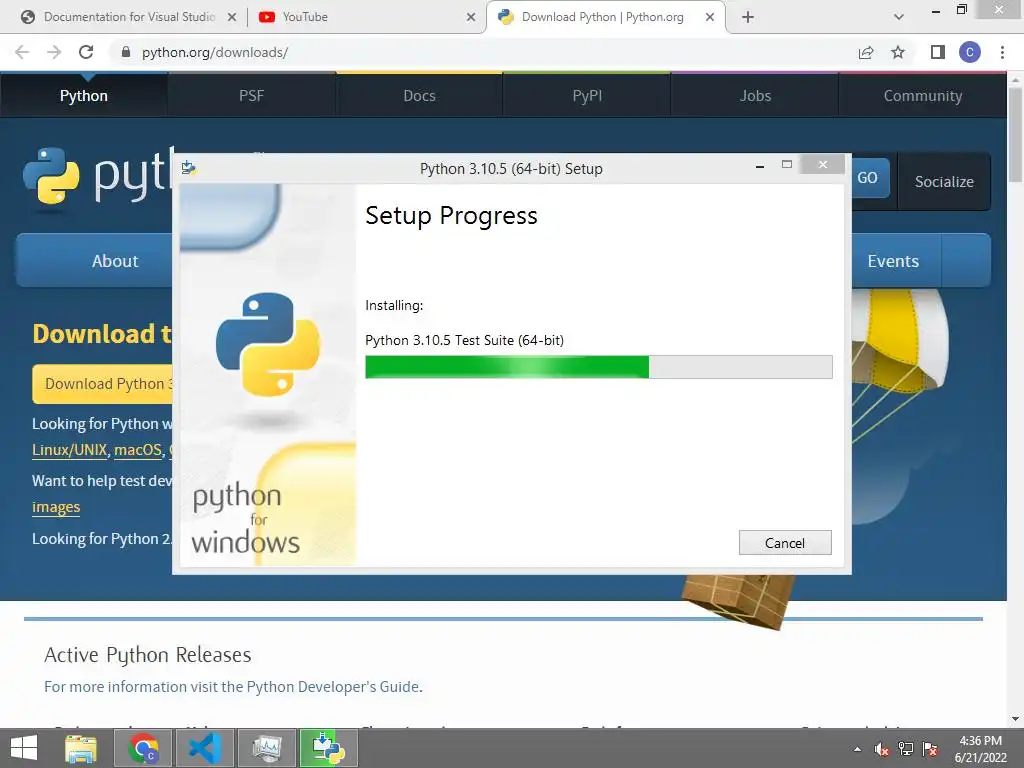Click the yellow Download Python button
This screenshot has width=1024, height=768.
click(103, 384)
